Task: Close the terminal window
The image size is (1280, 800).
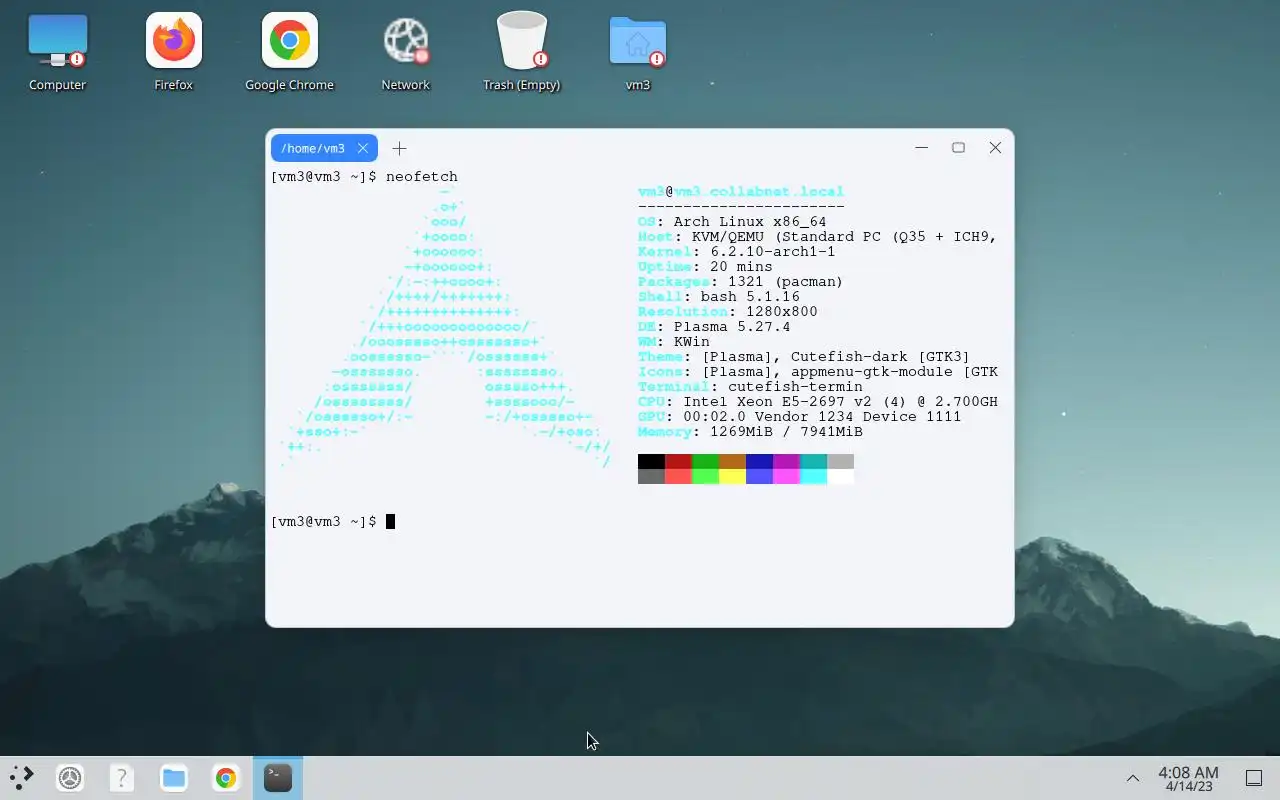Action: [995, 147]
